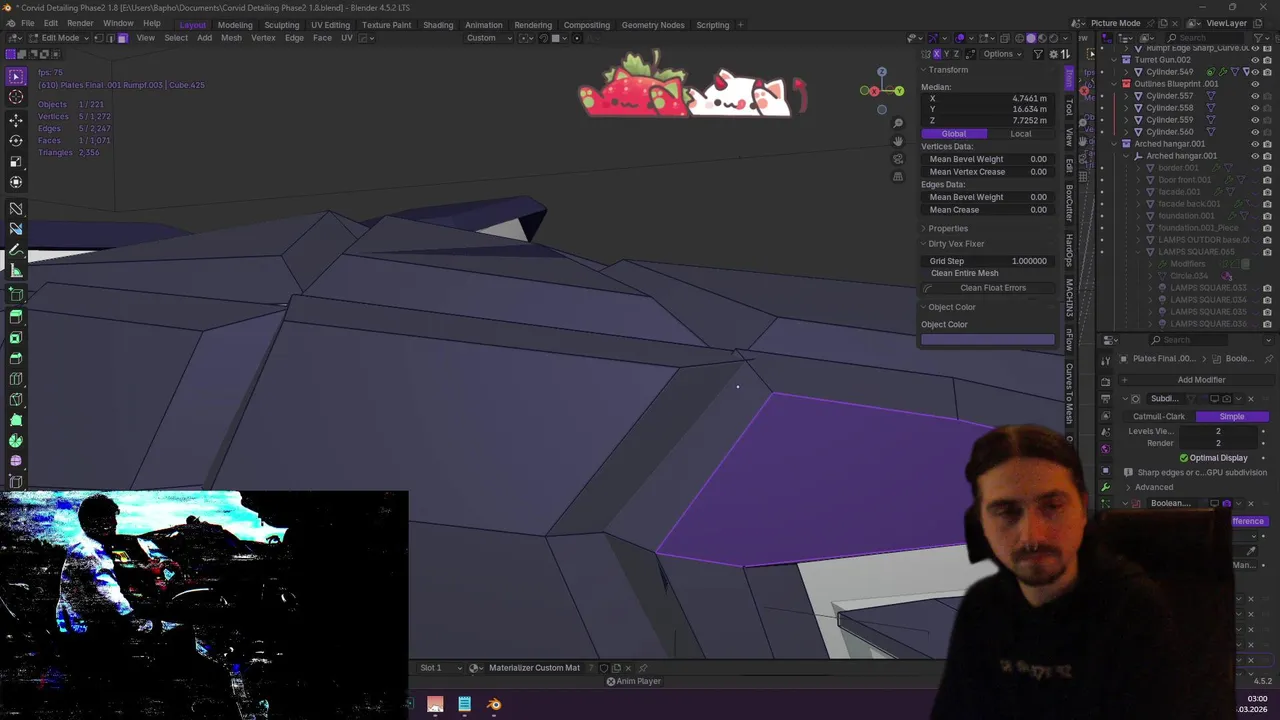
Task: Click the Pan view hand icon
Action: pos(898,141)
